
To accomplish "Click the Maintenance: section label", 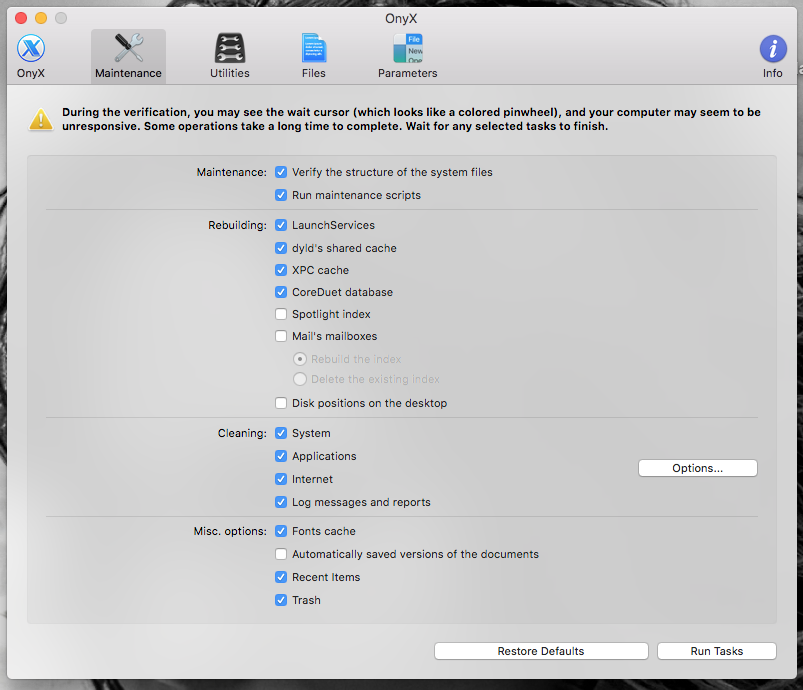I will coord(231,172).
